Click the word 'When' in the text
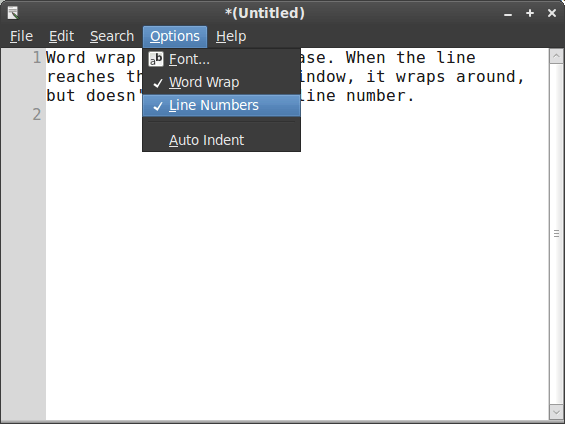Image resolution: width=565 pixels, height=424 pixels. tap(365, 58)
